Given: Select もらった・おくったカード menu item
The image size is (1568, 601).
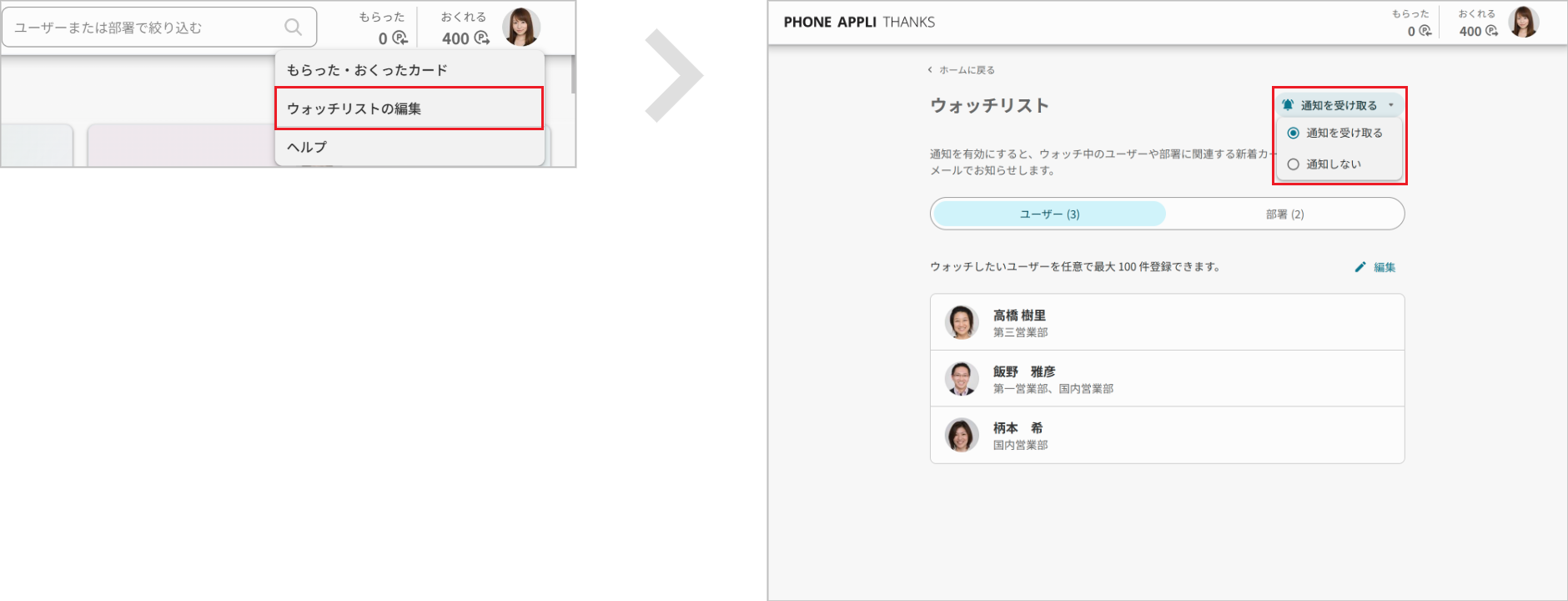Looking at the screenshot, I should [x=410, y=70].
